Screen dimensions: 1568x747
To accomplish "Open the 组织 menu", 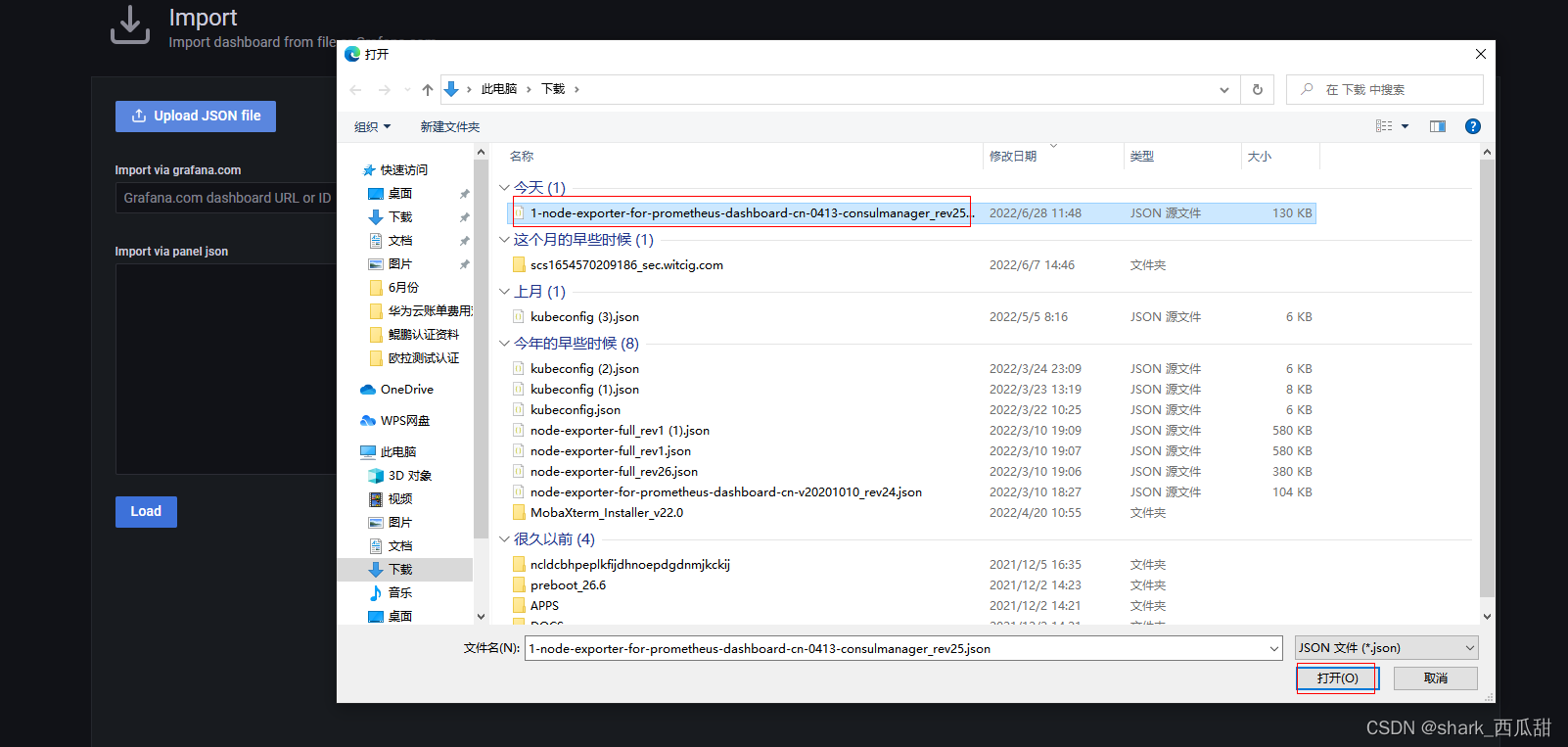I will 372,126.
